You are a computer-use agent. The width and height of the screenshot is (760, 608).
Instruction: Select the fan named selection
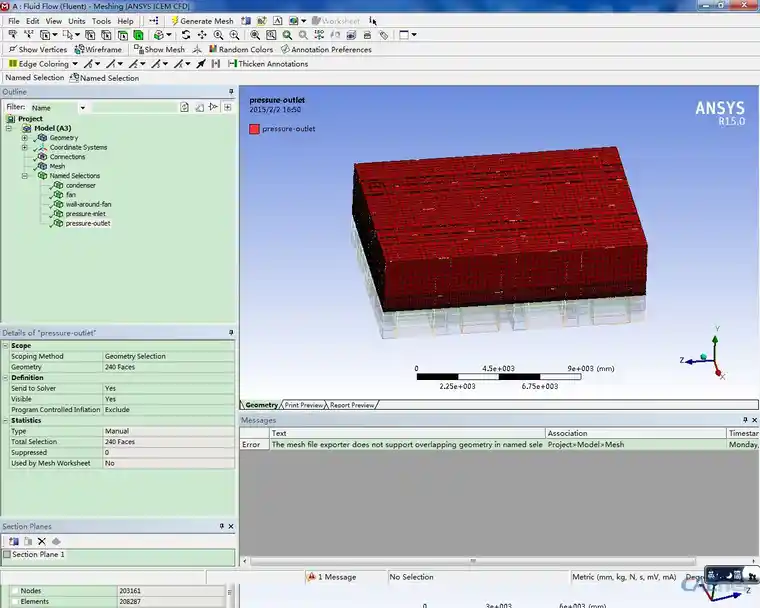point(71,194)
